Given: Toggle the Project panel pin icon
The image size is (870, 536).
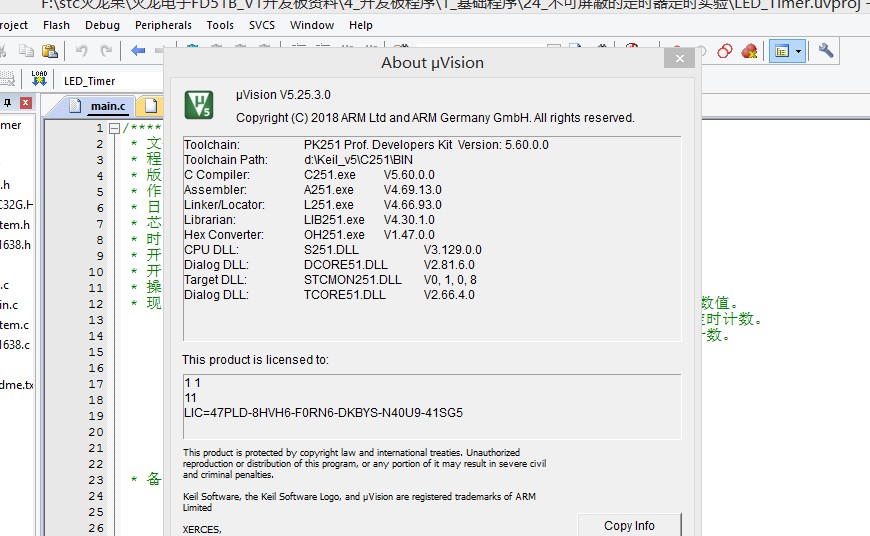Looking at the screenshot, I should [x=7, y=103].
